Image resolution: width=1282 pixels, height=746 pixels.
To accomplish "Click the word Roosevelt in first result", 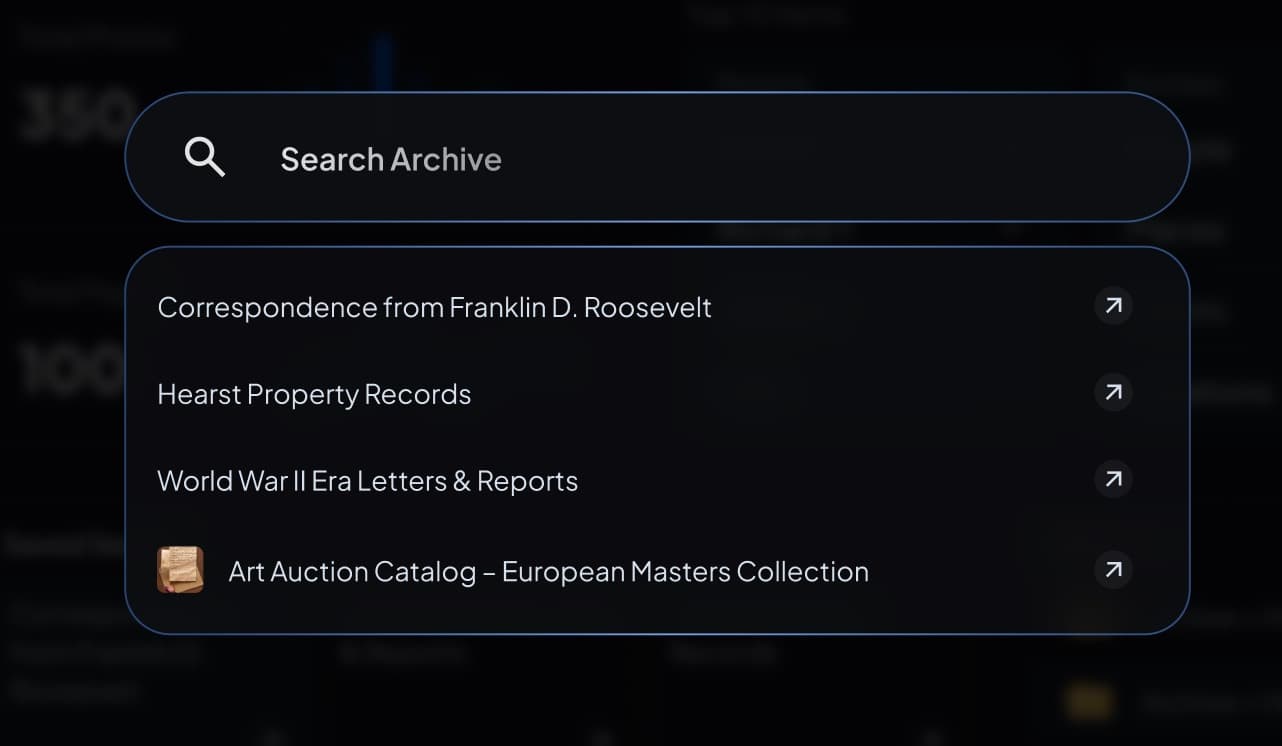I will (x=647, y=307).
